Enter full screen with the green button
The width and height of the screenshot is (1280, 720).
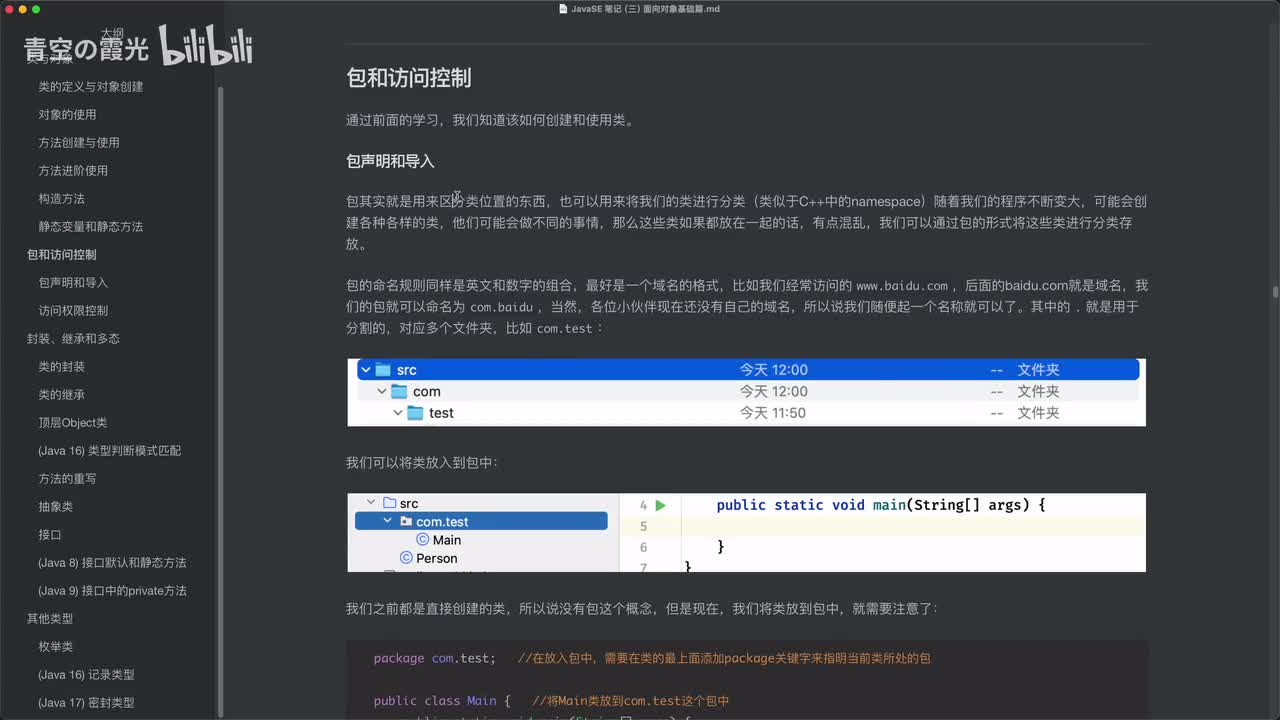pos(37,9)
